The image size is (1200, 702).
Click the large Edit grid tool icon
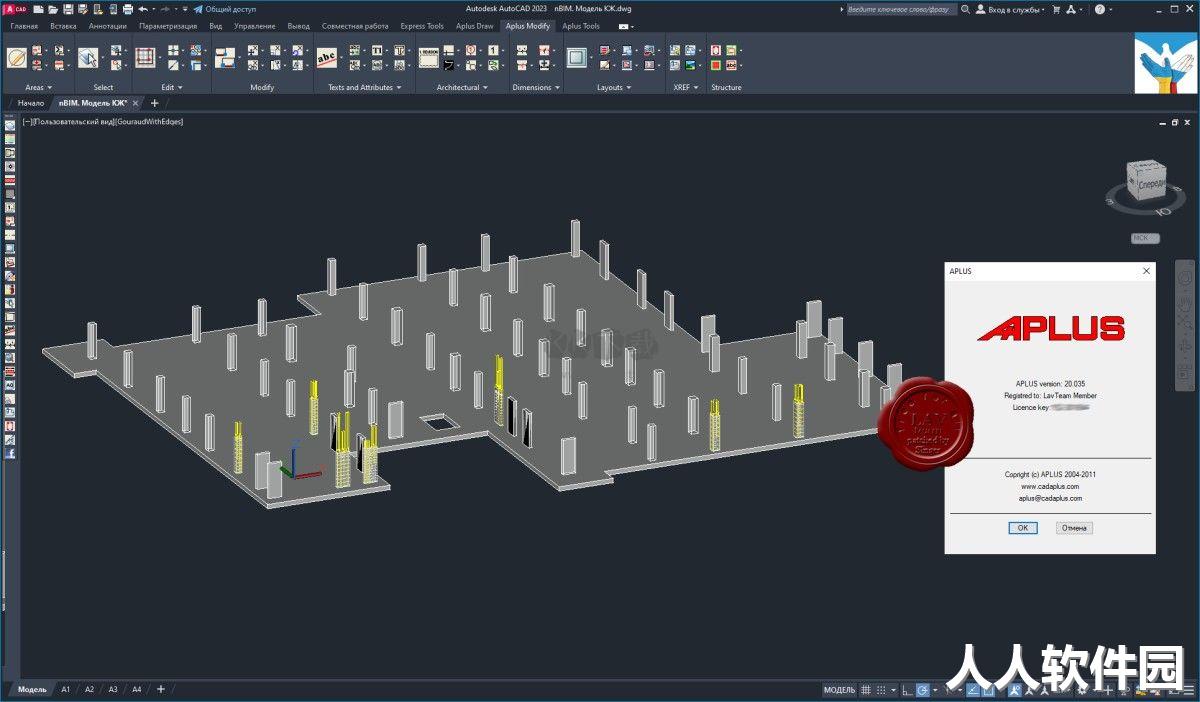coord(145,58)
